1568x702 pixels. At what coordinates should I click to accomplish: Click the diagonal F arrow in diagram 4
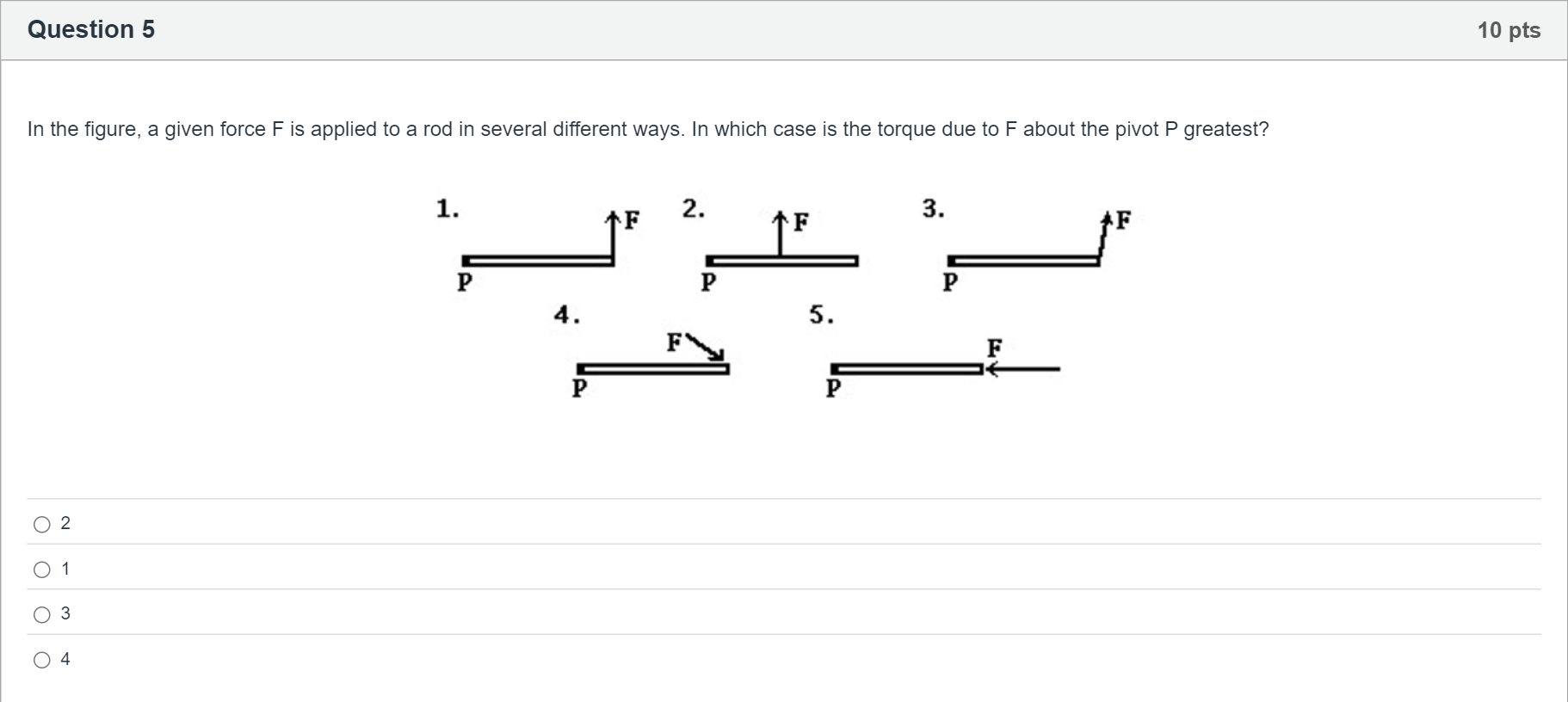[x=707, y=347]
